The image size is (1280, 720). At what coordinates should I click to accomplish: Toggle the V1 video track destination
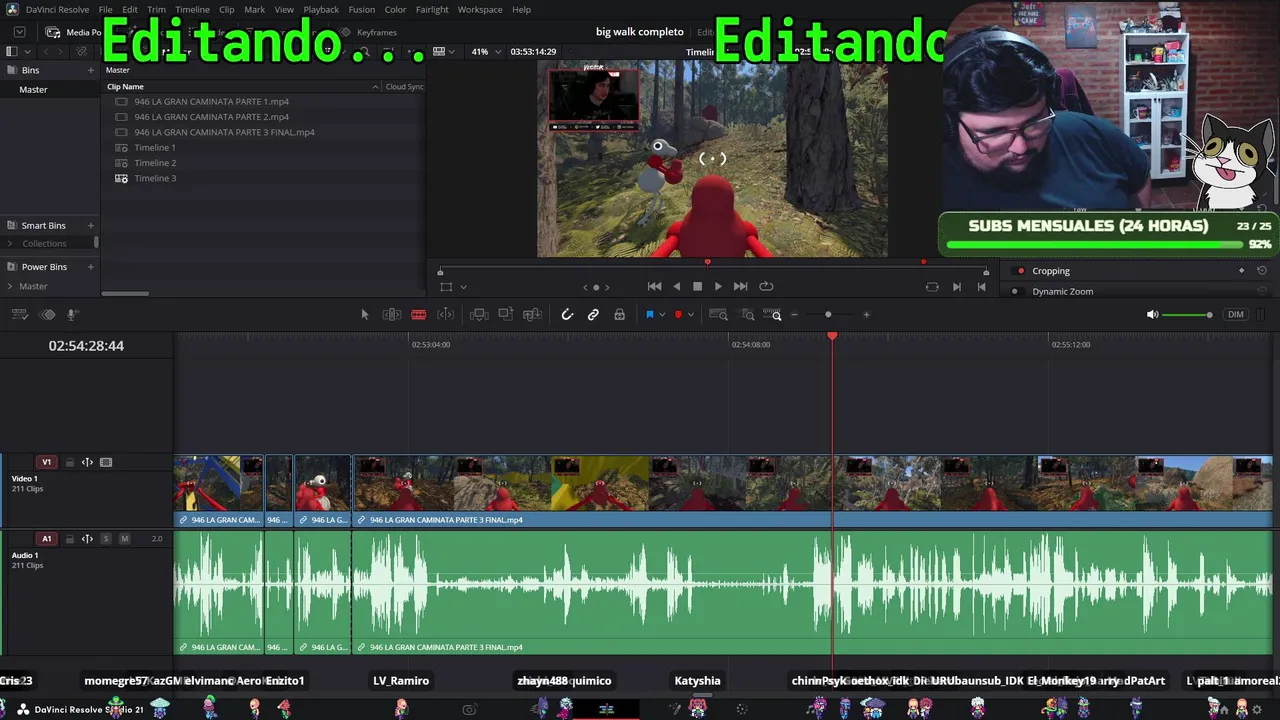[x=46, y=462]
